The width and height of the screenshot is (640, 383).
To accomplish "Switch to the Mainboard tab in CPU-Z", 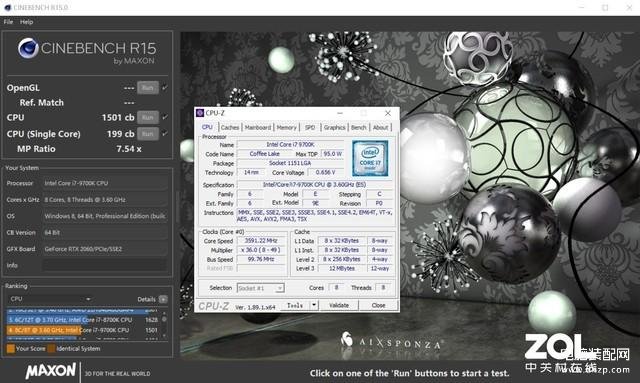I will [x=258, y=128].
